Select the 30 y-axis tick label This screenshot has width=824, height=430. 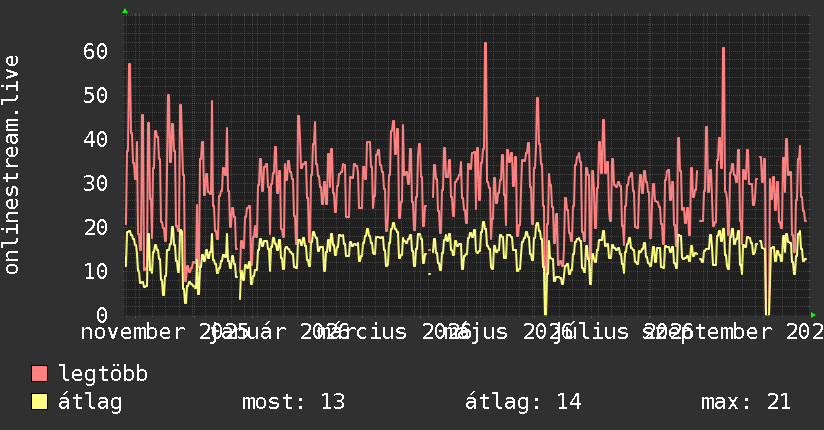tap(95, 183)
